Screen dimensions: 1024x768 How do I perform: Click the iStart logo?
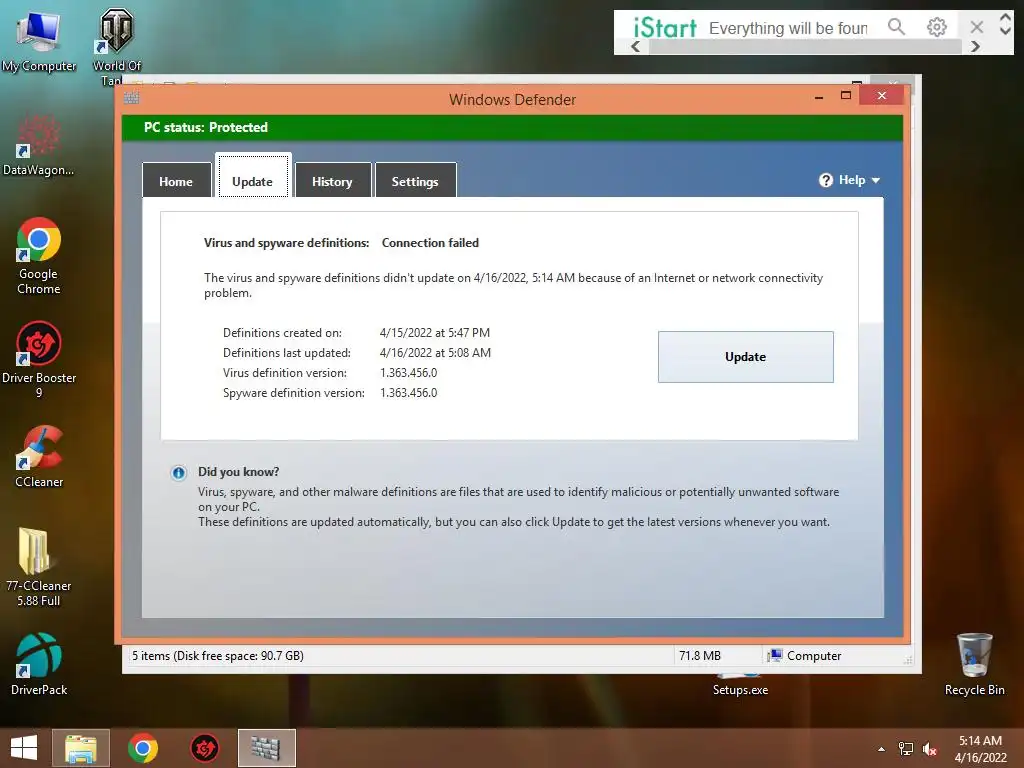tap(665, 27)
